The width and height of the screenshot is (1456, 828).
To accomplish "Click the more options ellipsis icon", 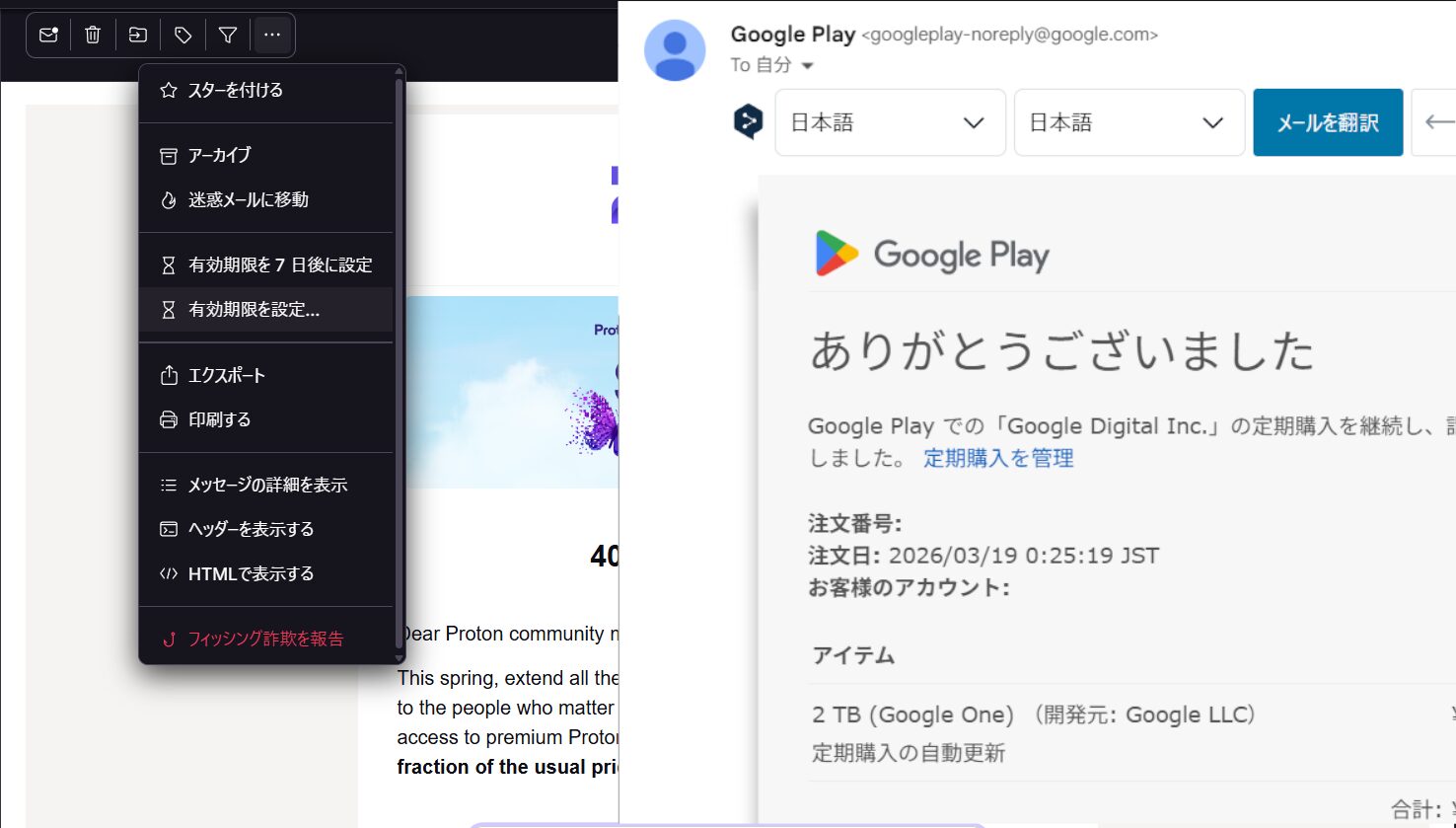I will tap(272, 35).
